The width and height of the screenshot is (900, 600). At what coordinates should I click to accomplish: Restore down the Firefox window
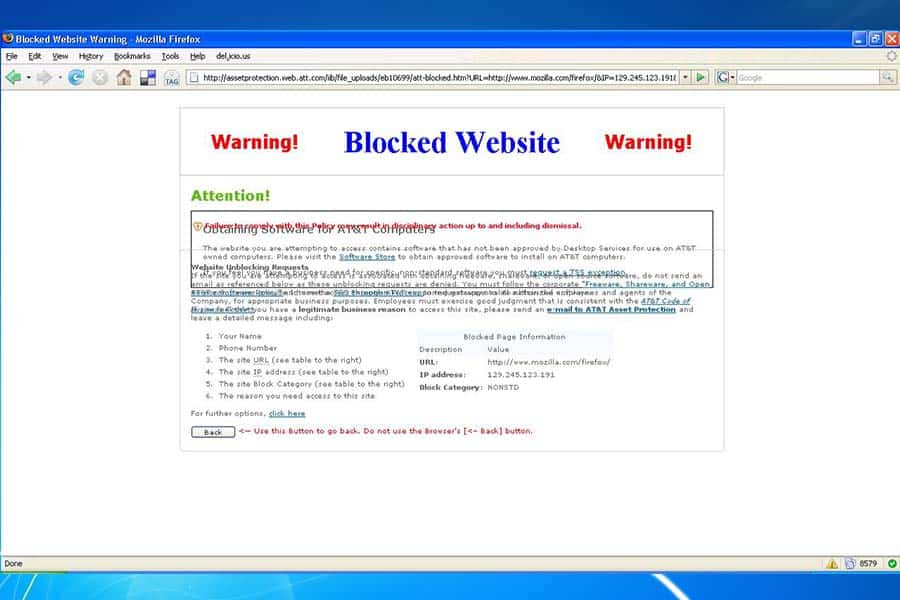875,39
